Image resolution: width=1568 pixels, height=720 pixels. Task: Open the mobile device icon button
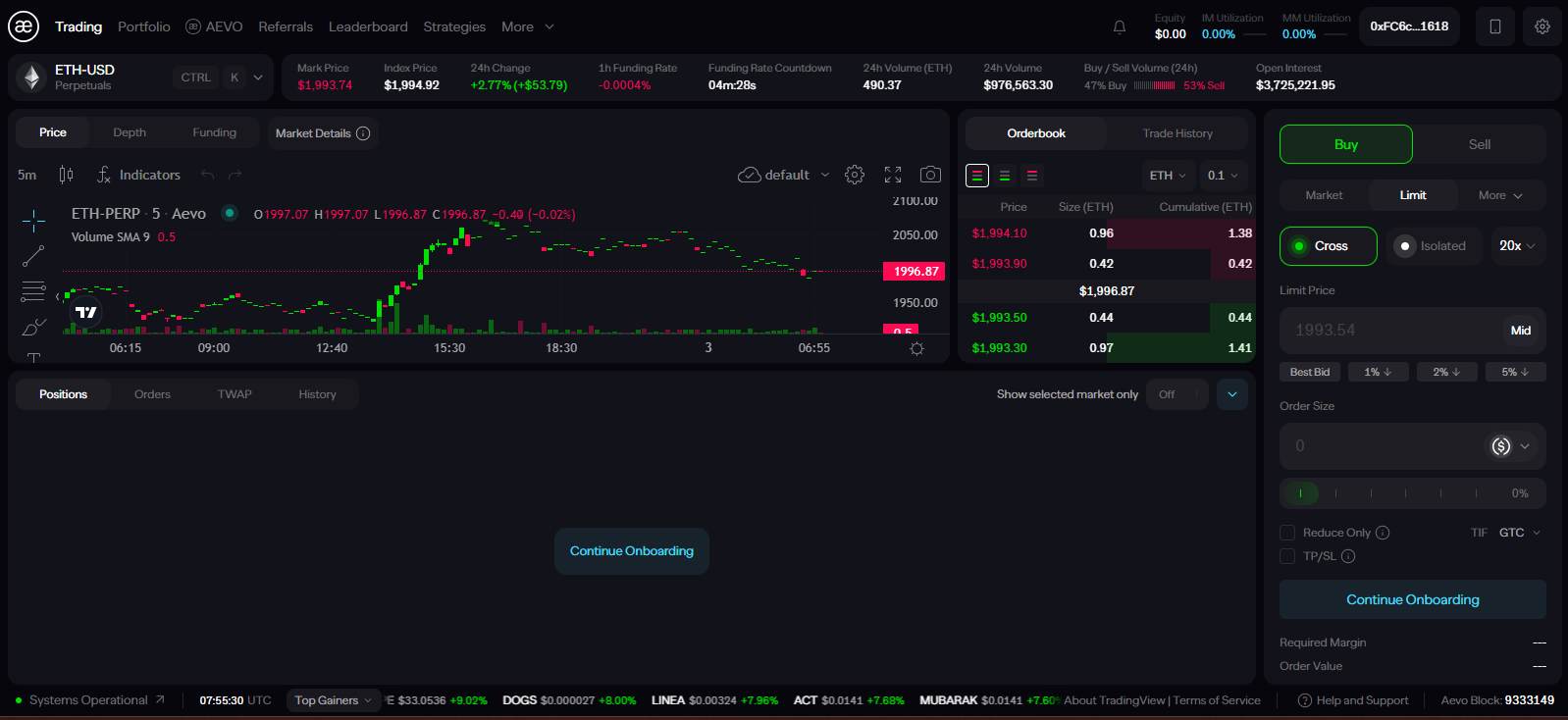[x=1495, y=26]
